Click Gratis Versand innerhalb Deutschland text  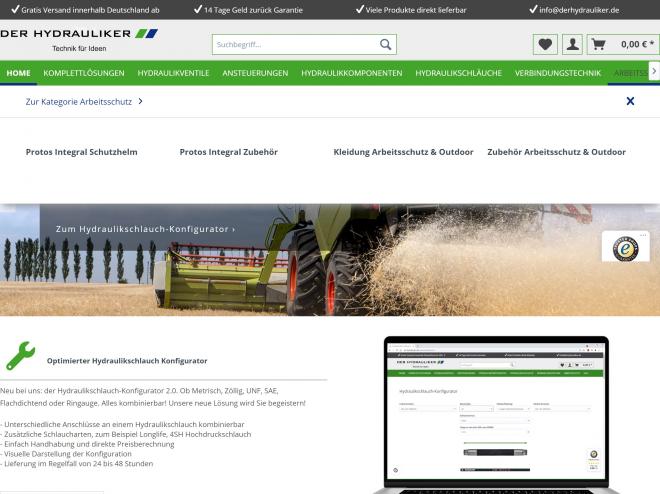pyautogui.click(x=90, y=10)
